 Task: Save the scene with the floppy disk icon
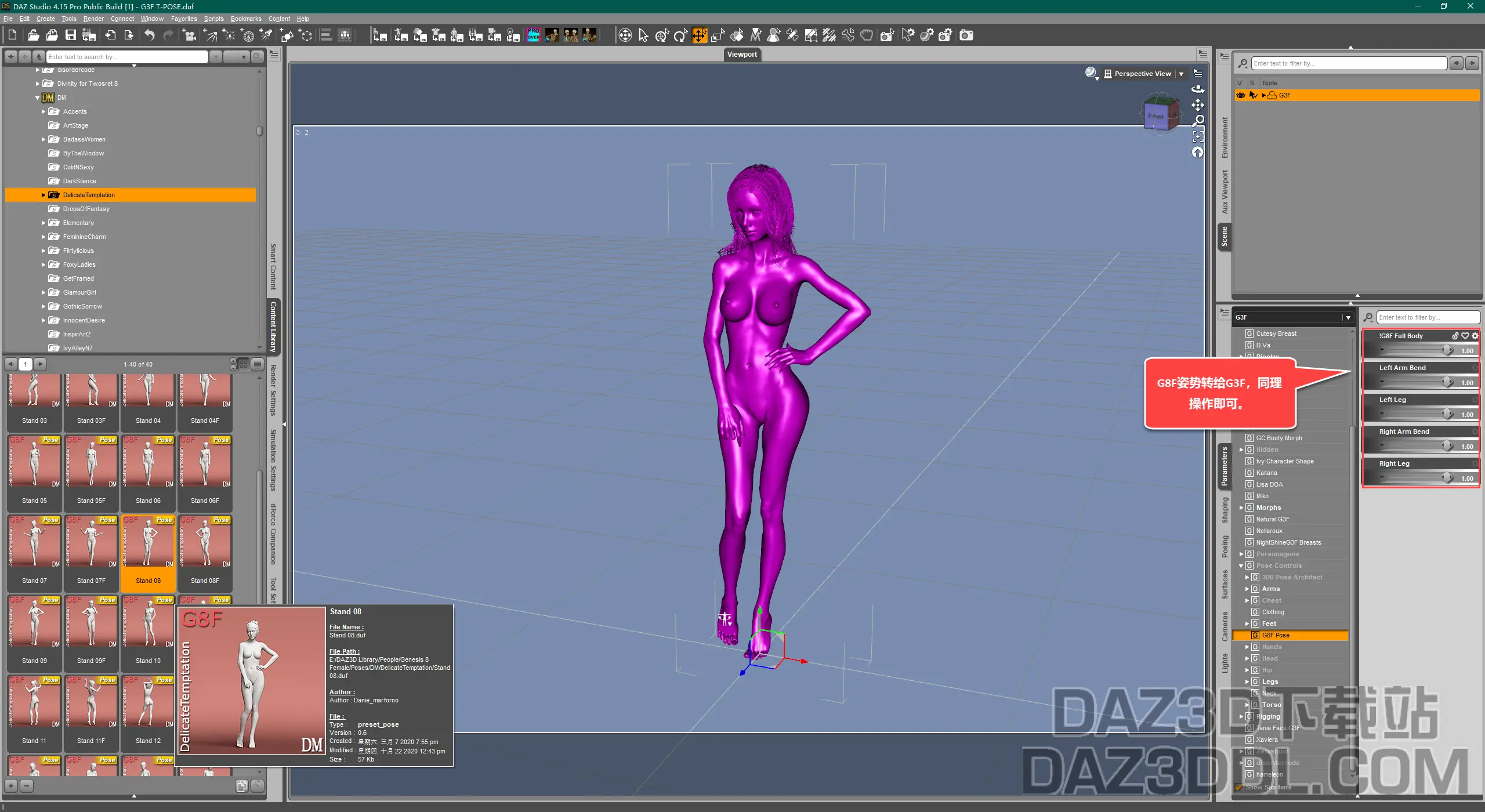(x=70, y=35)
